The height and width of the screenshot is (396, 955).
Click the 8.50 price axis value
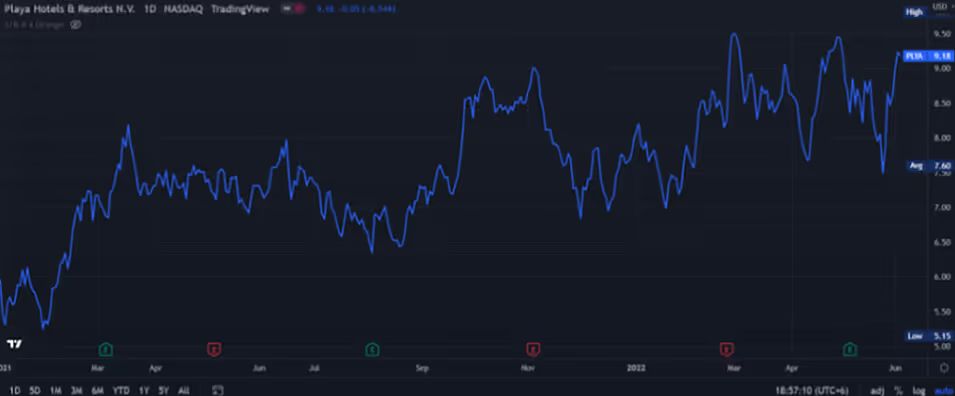942,103
